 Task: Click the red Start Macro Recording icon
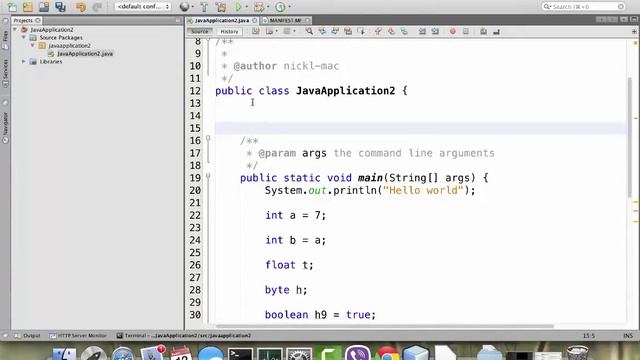pyautogui.click(x=453, y=31)
